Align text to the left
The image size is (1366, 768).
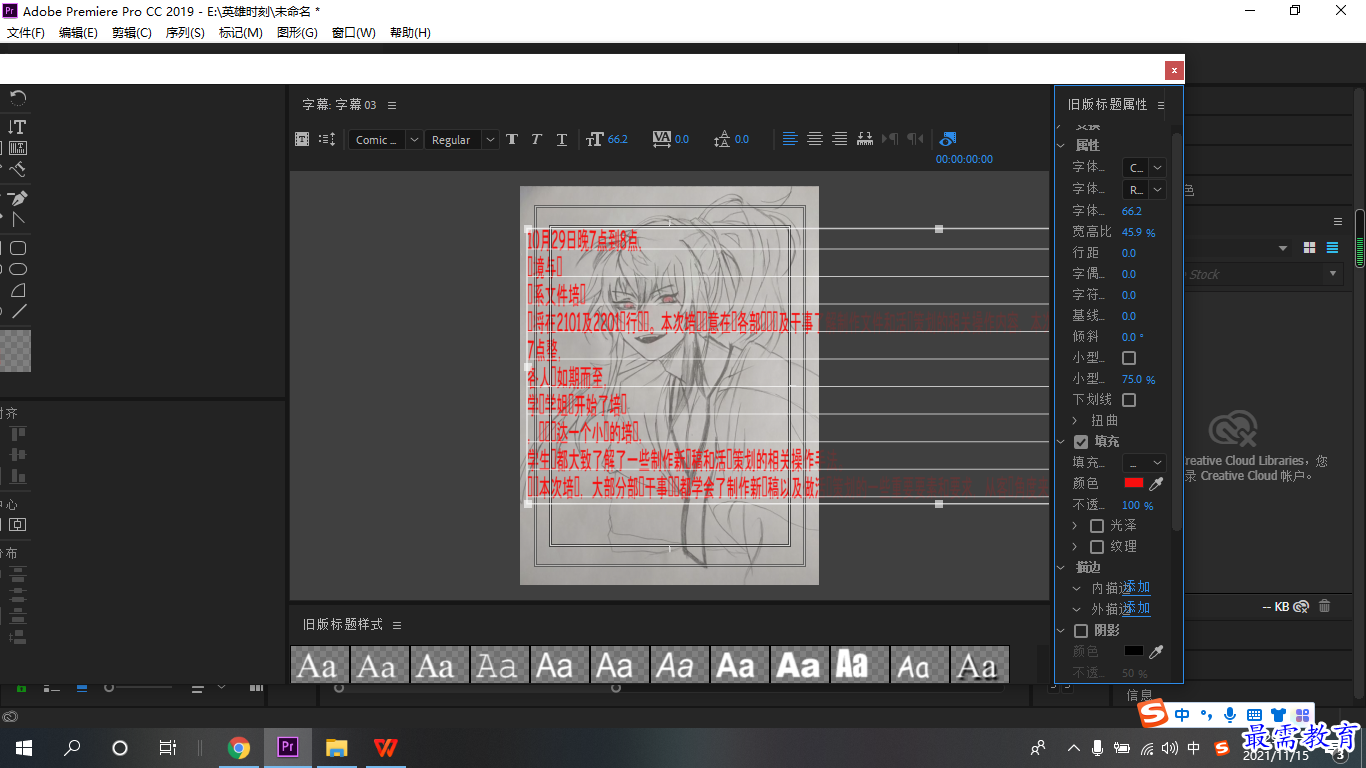(790, 139)
